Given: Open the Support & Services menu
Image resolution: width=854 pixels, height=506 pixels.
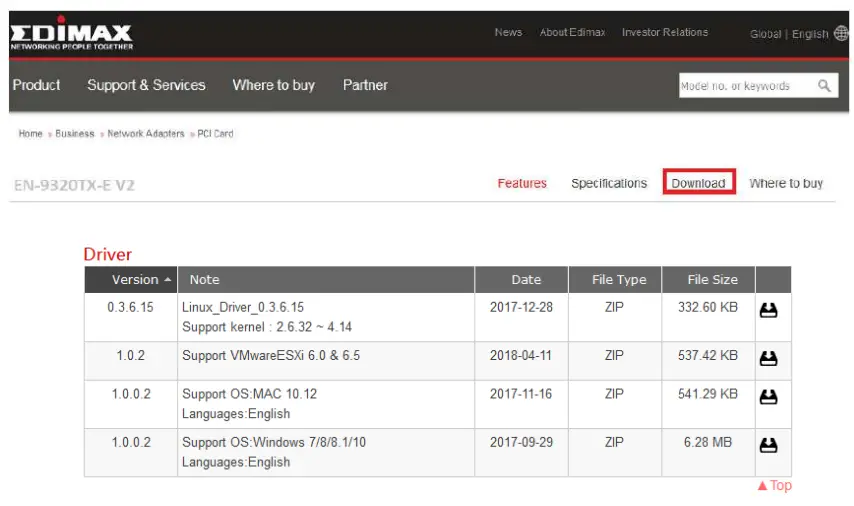Looking at the screenshot, I should [146, 85].
